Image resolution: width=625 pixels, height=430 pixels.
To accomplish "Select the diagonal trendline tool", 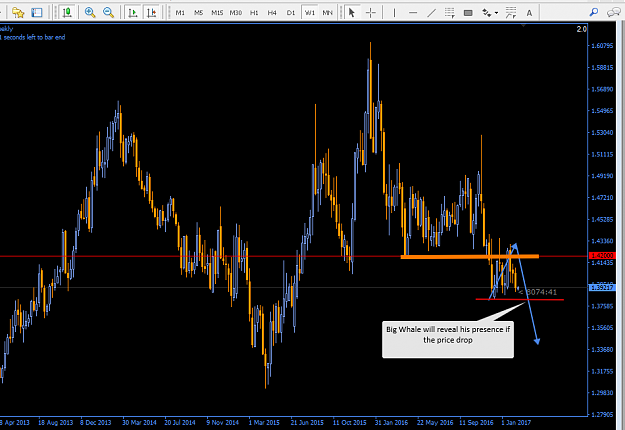I will (431, 13).
